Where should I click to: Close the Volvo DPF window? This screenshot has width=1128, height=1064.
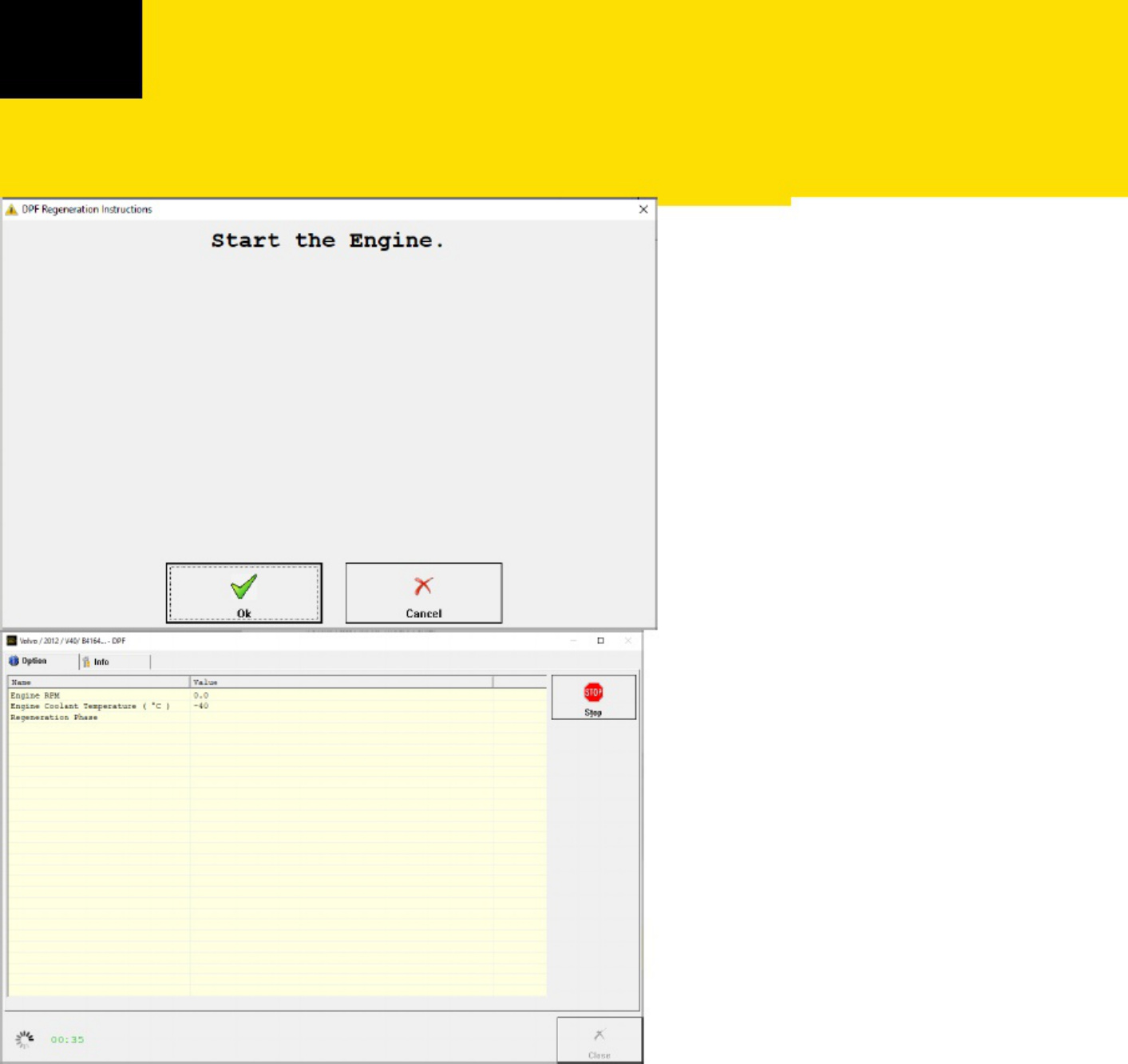pos(627,640)
